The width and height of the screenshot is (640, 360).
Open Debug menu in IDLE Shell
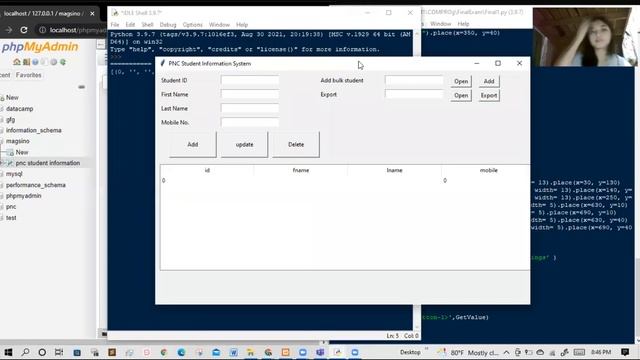click(168, 25)
